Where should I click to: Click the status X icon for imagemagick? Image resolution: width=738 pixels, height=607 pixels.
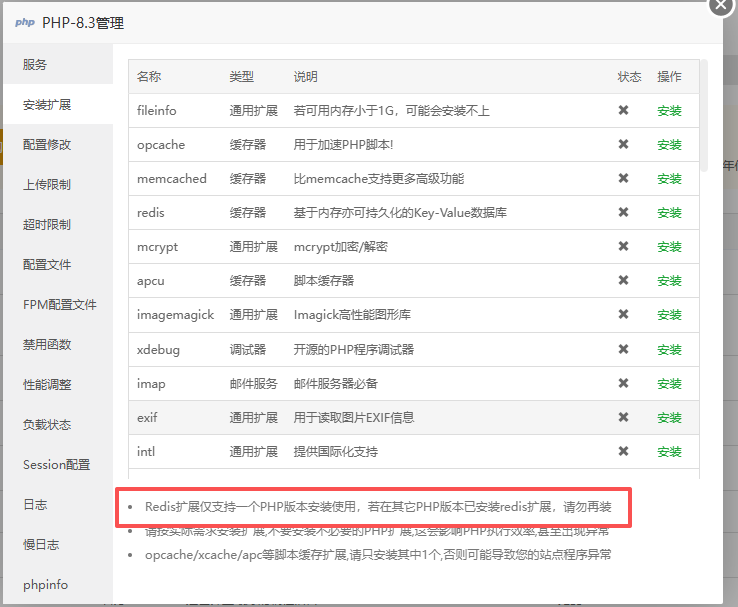pos(623,315)
